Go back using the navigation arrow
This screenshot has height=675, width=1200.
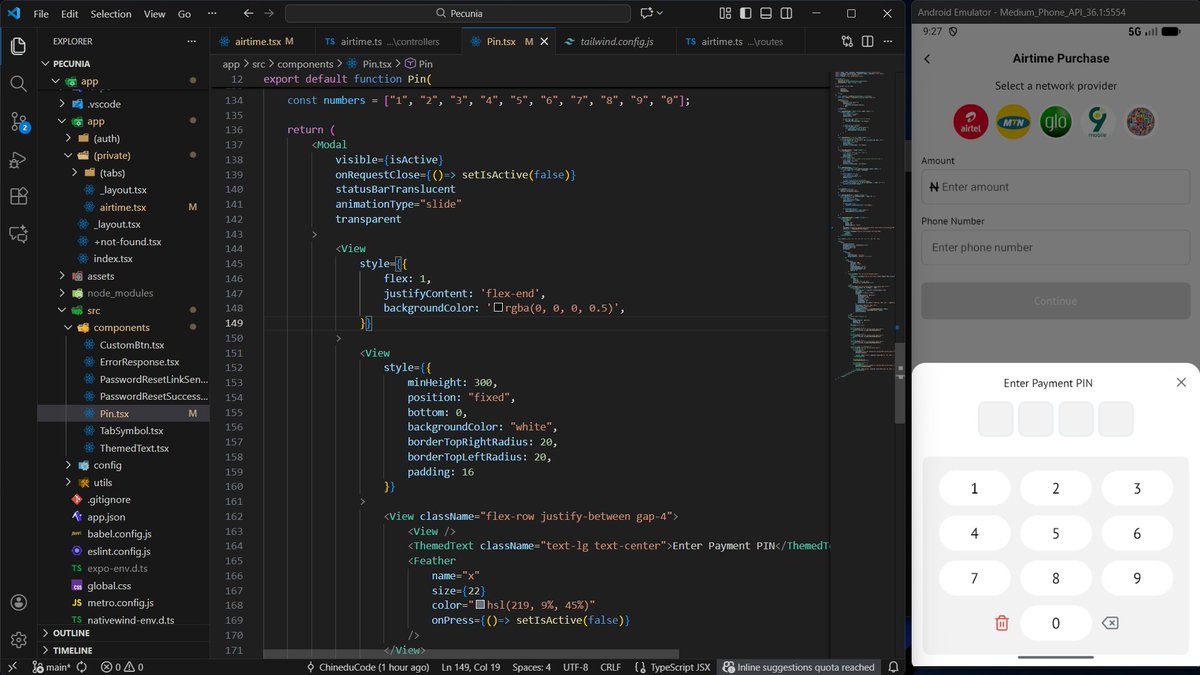[x=246, y=14]
